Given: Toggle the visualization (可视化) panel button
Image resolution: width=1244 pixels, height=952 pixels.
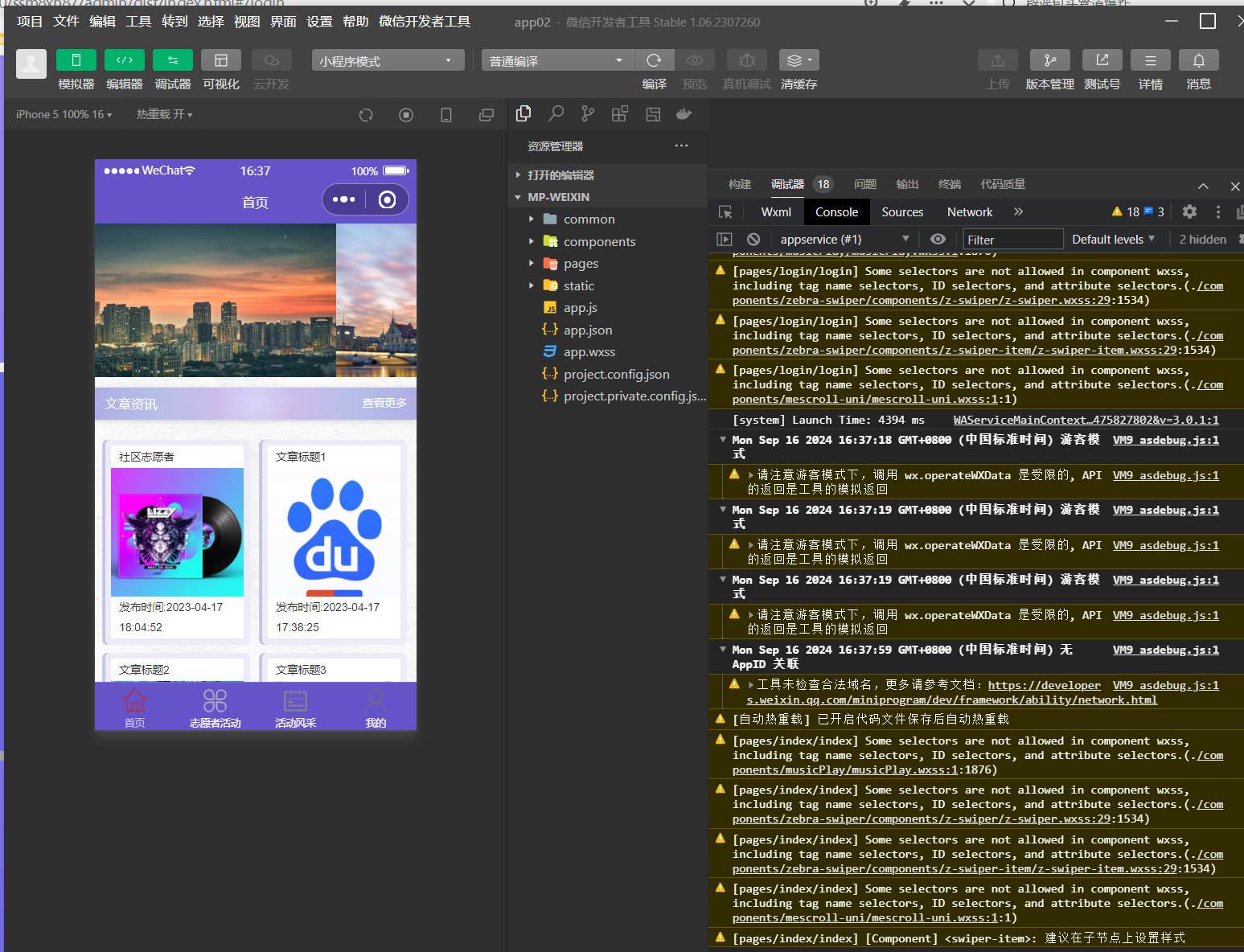Looking at the screenshot, I should 221,60.
